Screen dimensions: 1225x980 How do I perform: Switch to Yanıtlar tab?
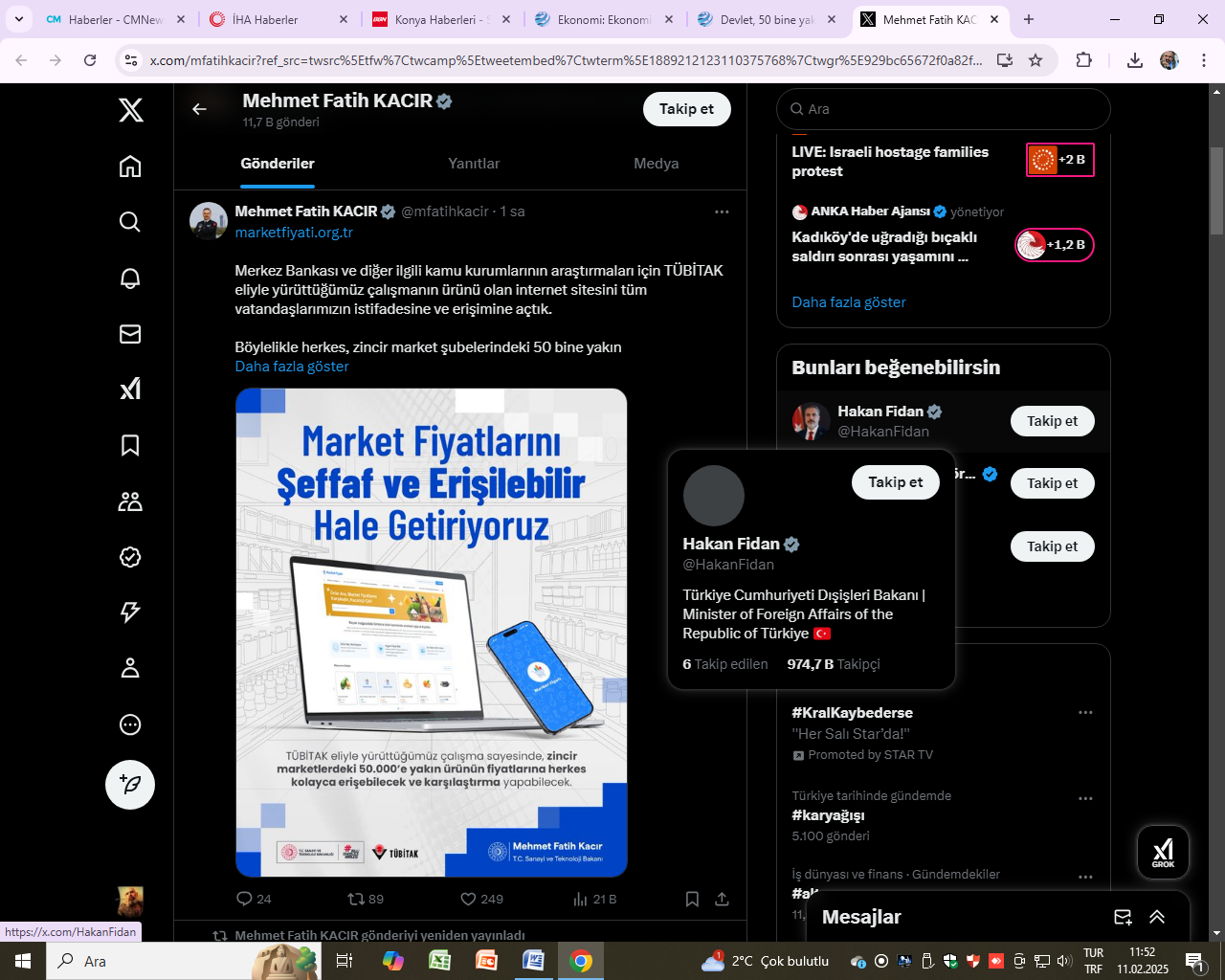474,164
